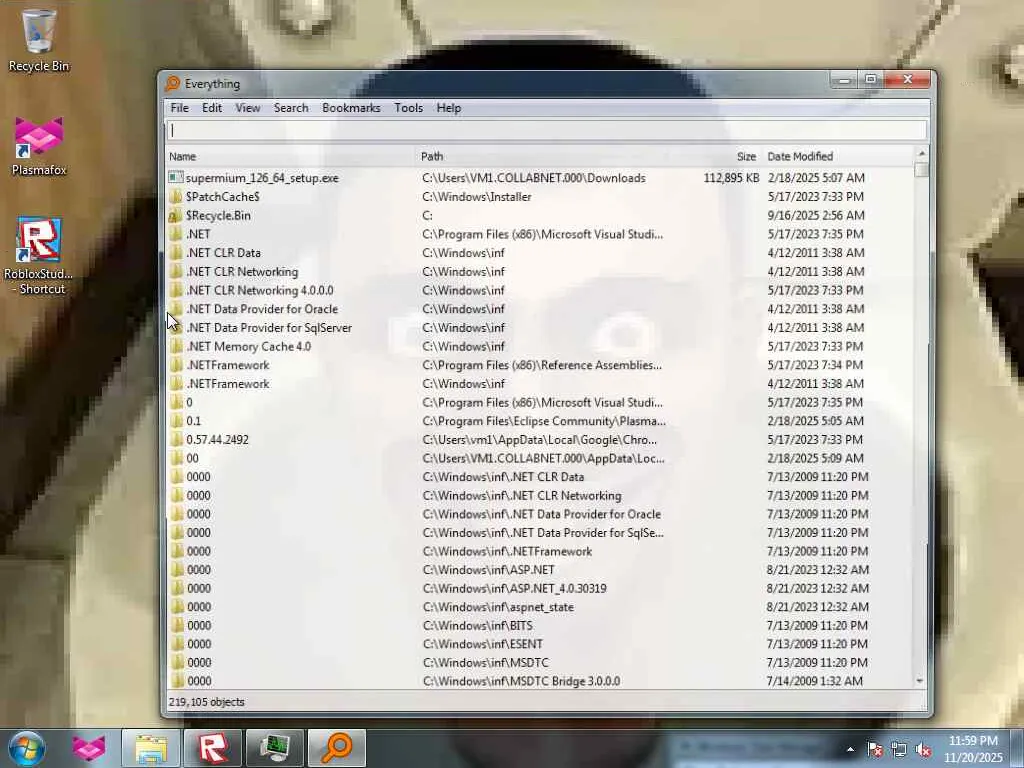1024x768 pixels.
Task: Launch Plasmafox from the taskbar
Action: (x=89, y=748)
